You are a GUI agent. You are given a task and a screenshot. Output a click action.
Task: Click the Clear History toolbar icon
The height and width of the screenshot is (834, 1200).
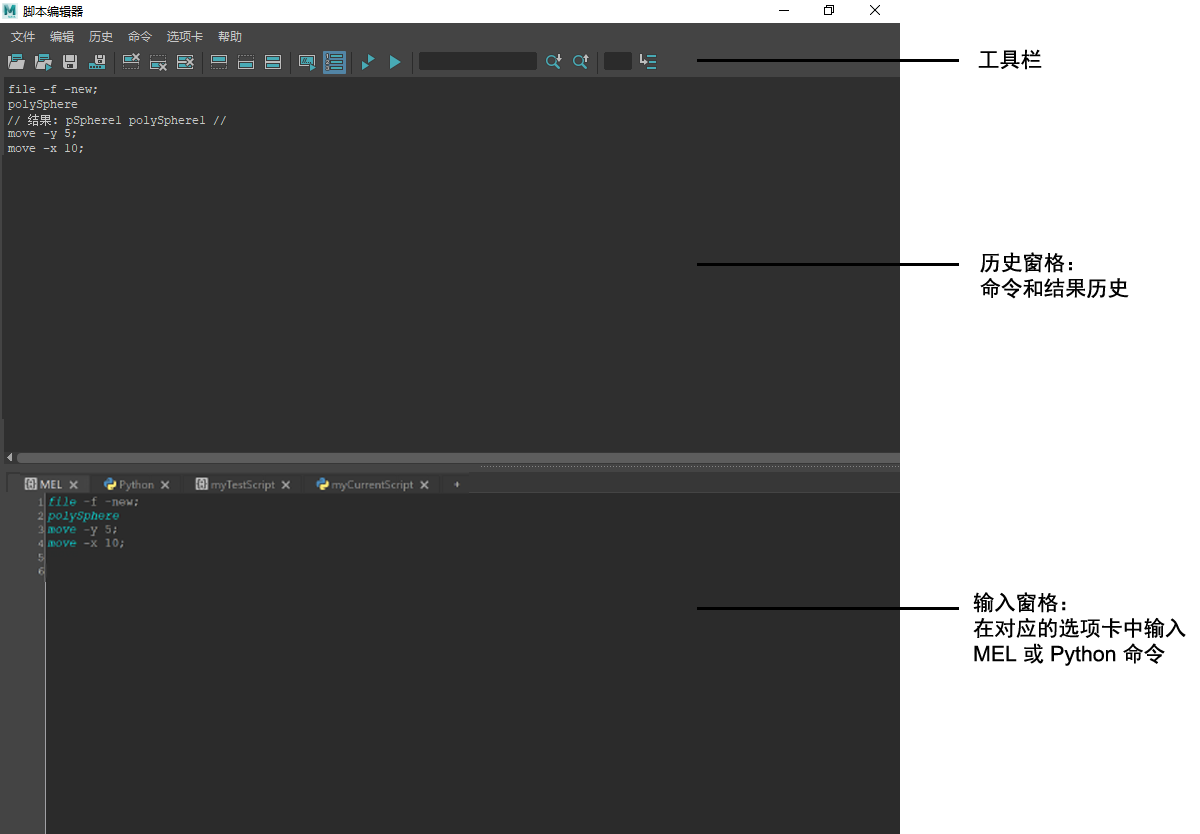click(x=131, y=62)
